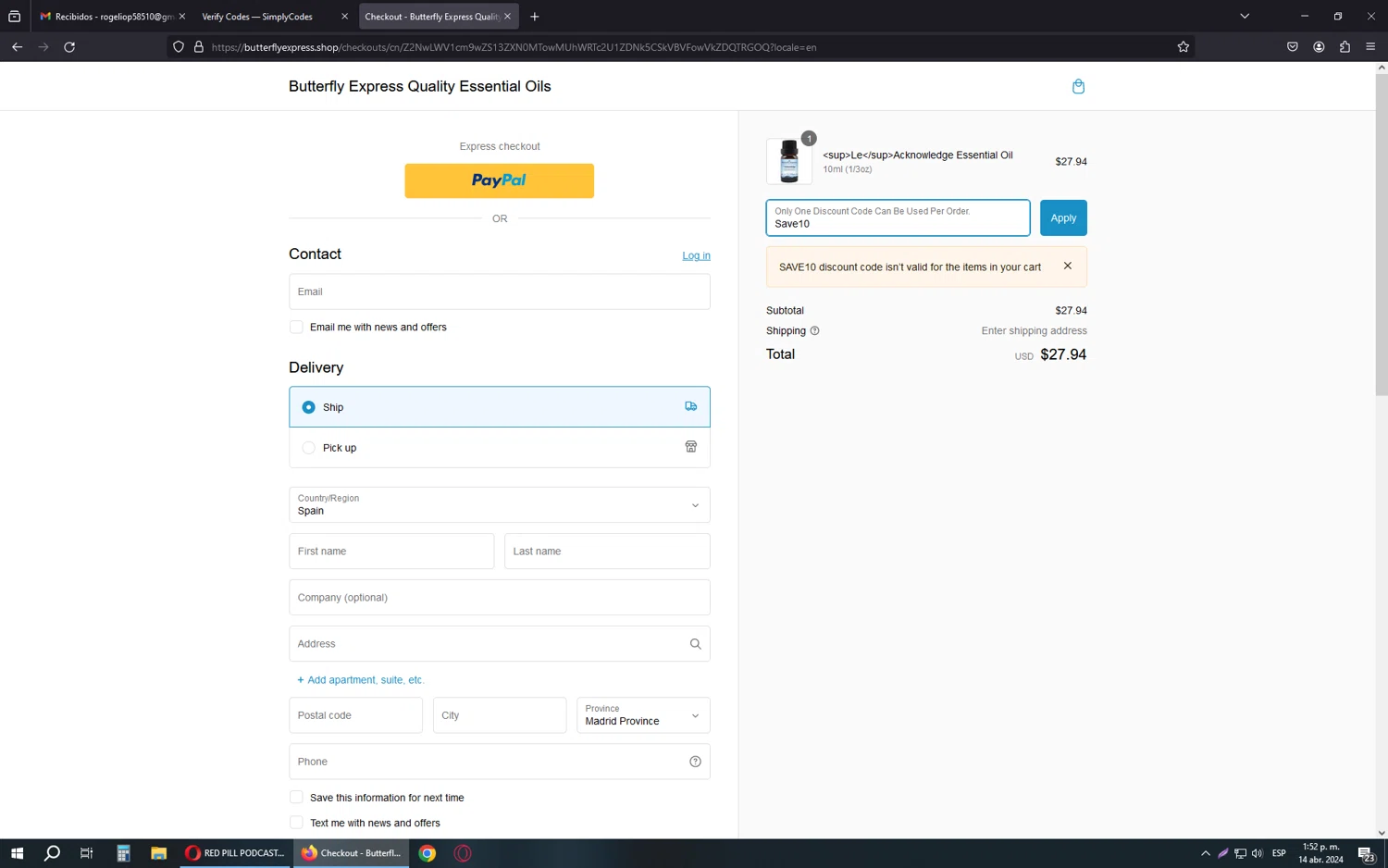Click the Email input field
The width and height of the screenshot is (1388, 868).
[x=500, y=291]
